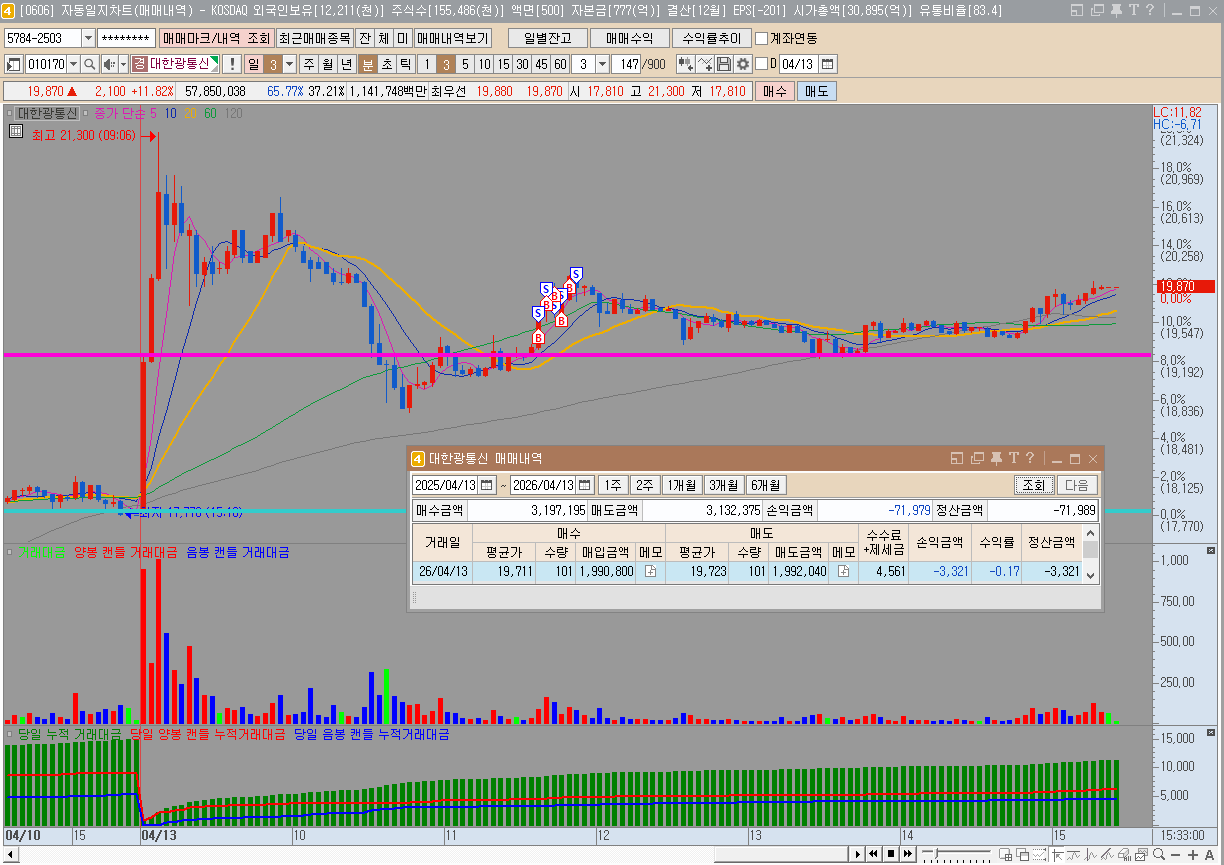The height and width of the screenshot is (865, 1224).
Task: Select the 15 minute interval button
Action: (x=503, y=64)
